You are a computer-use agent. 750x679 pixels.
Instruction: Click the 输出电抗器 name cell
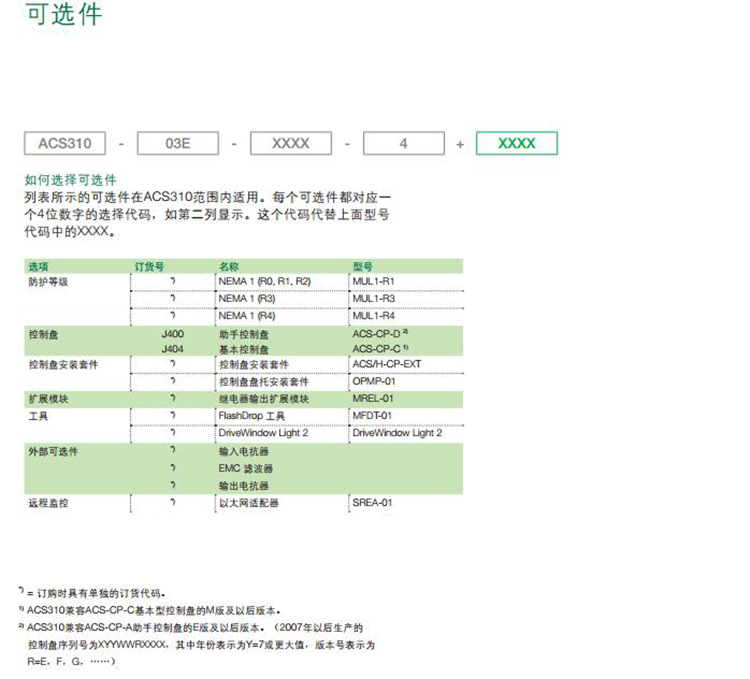coord(244,486)
